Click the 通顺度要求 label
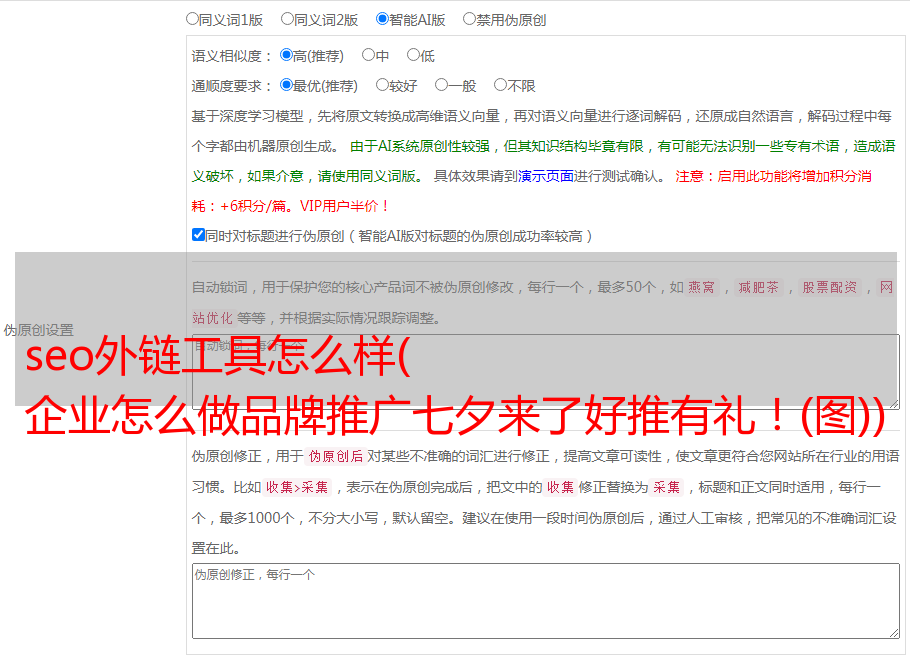Image resolution: width=911 pixels, height=658 pixels. [232, 86]
